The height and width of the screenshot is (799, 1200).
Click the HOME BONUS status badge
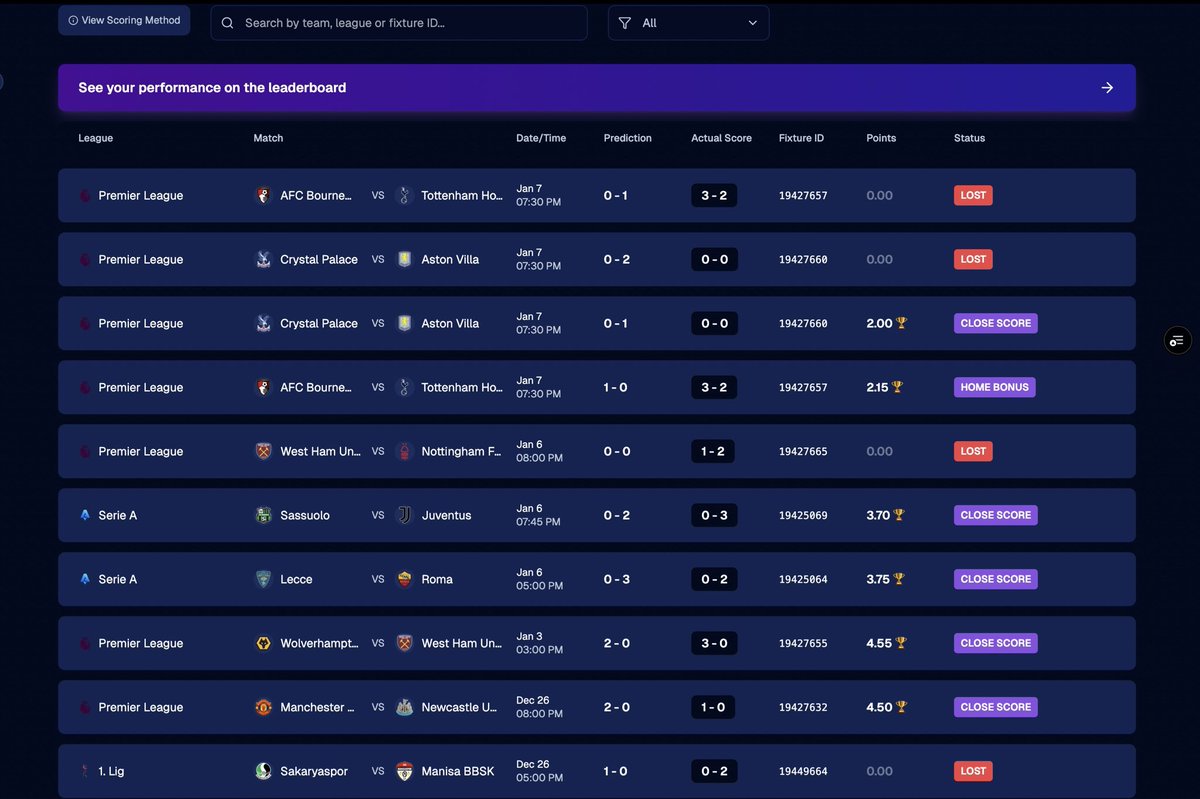(x=995, y=387)
